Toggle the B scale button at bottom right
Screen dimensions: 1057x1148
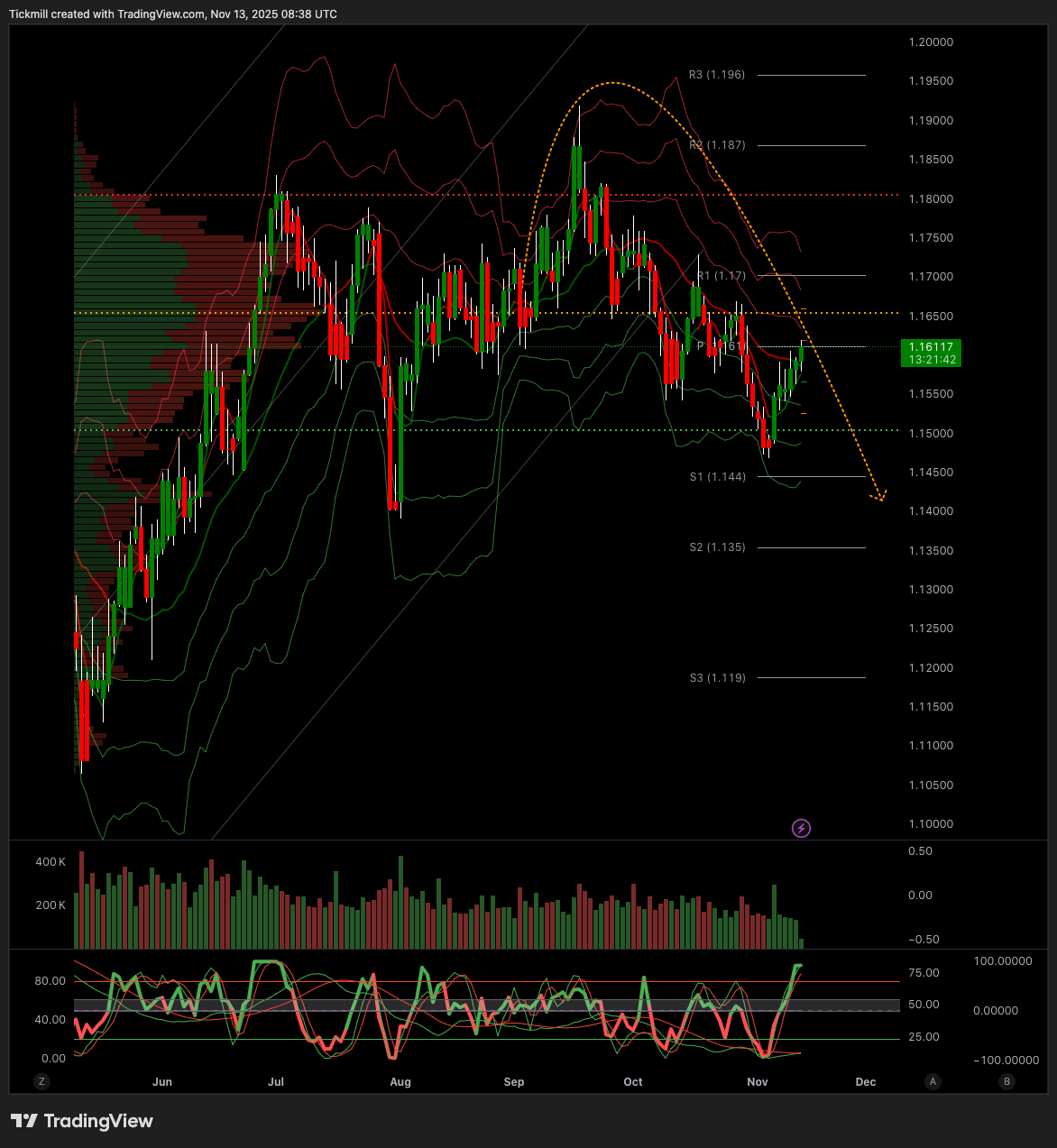pos(1006,1081)
